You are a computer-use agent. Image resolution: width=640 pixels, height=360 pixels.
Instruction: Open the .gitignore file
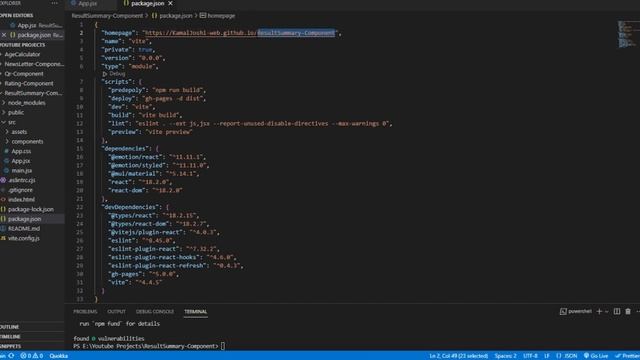pos(20,190)
